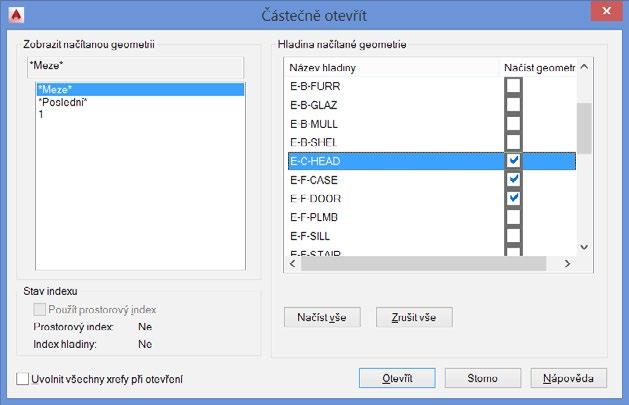Close the Částečně otevřít dialog
This screenshot has height=405, width=629.
606,11
